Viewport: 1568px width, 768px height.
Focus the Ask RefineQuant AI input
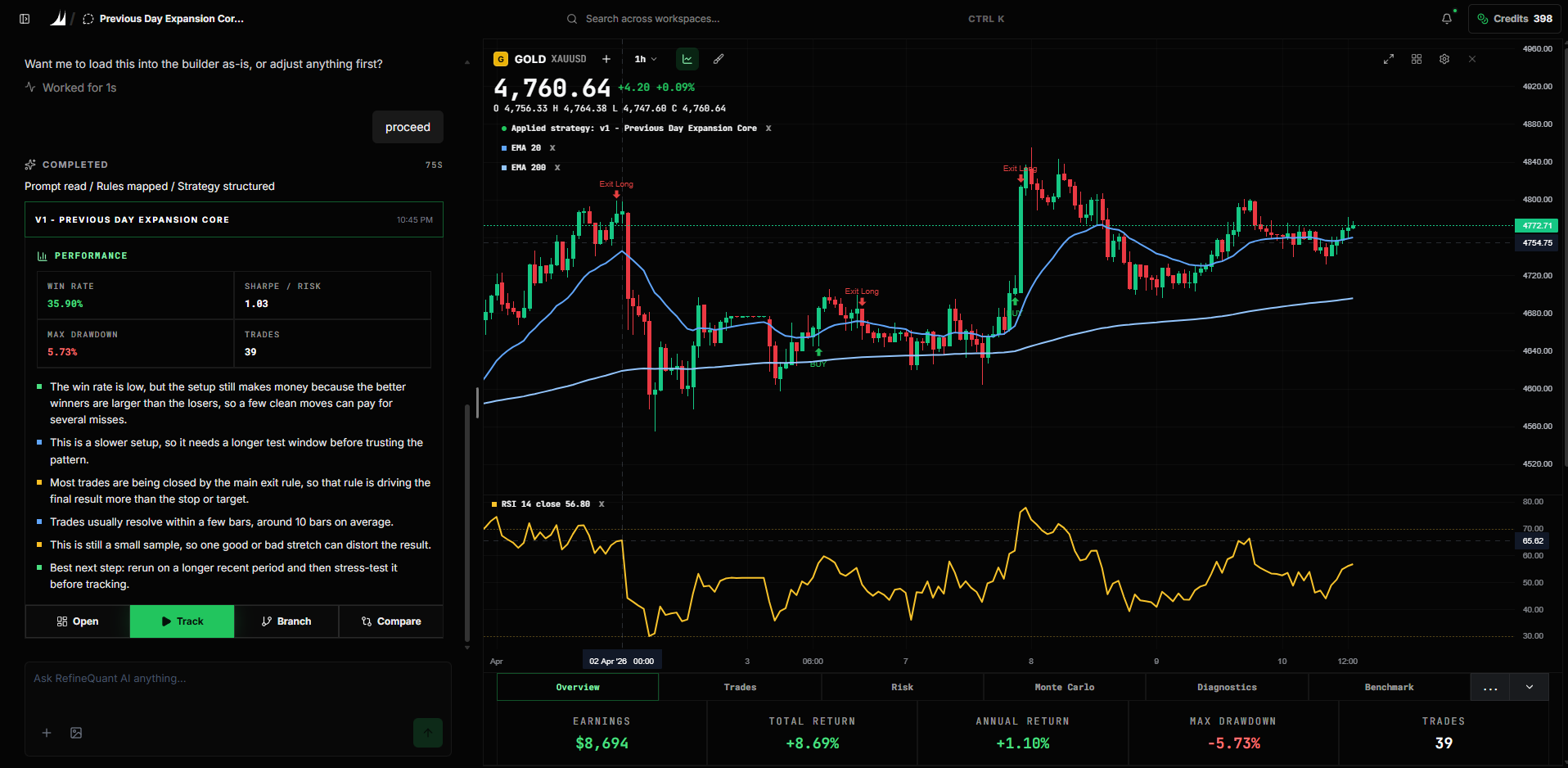pos(237,679)
